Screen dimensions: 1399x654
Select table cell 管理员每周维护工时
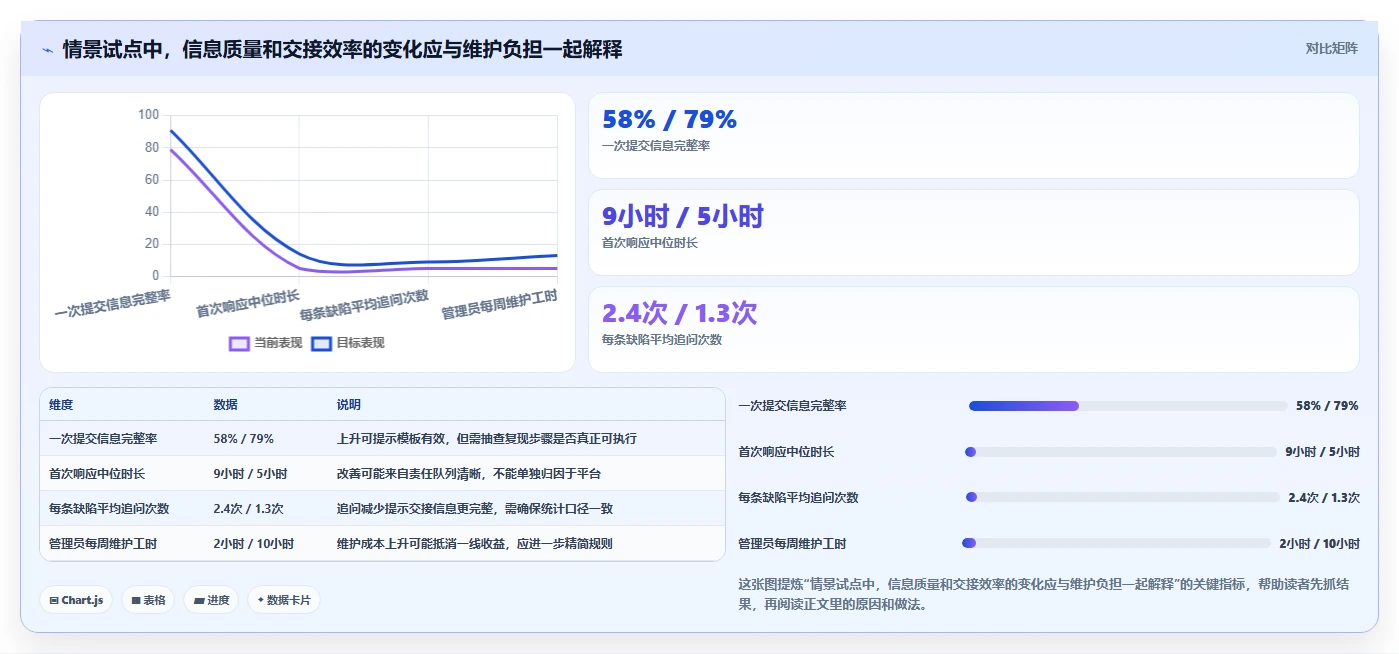[103, 544]
